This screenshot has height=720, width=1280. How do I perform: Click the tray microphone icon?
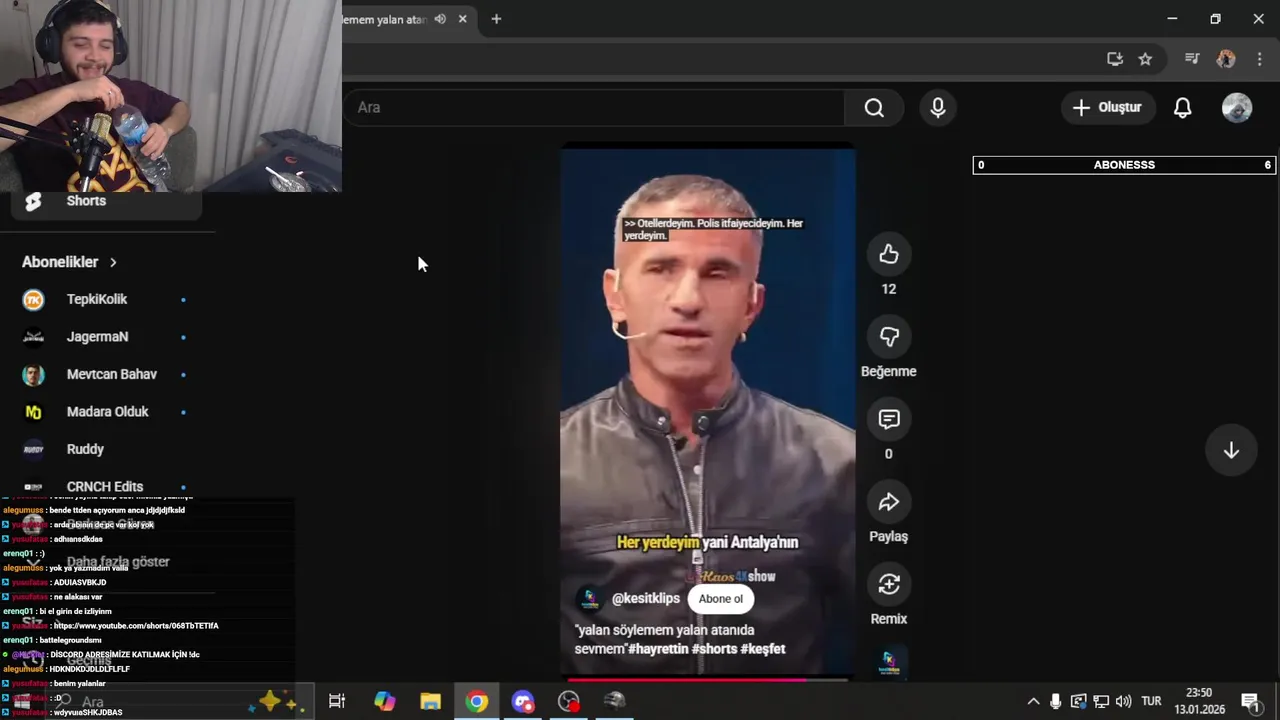point(1055,702)
